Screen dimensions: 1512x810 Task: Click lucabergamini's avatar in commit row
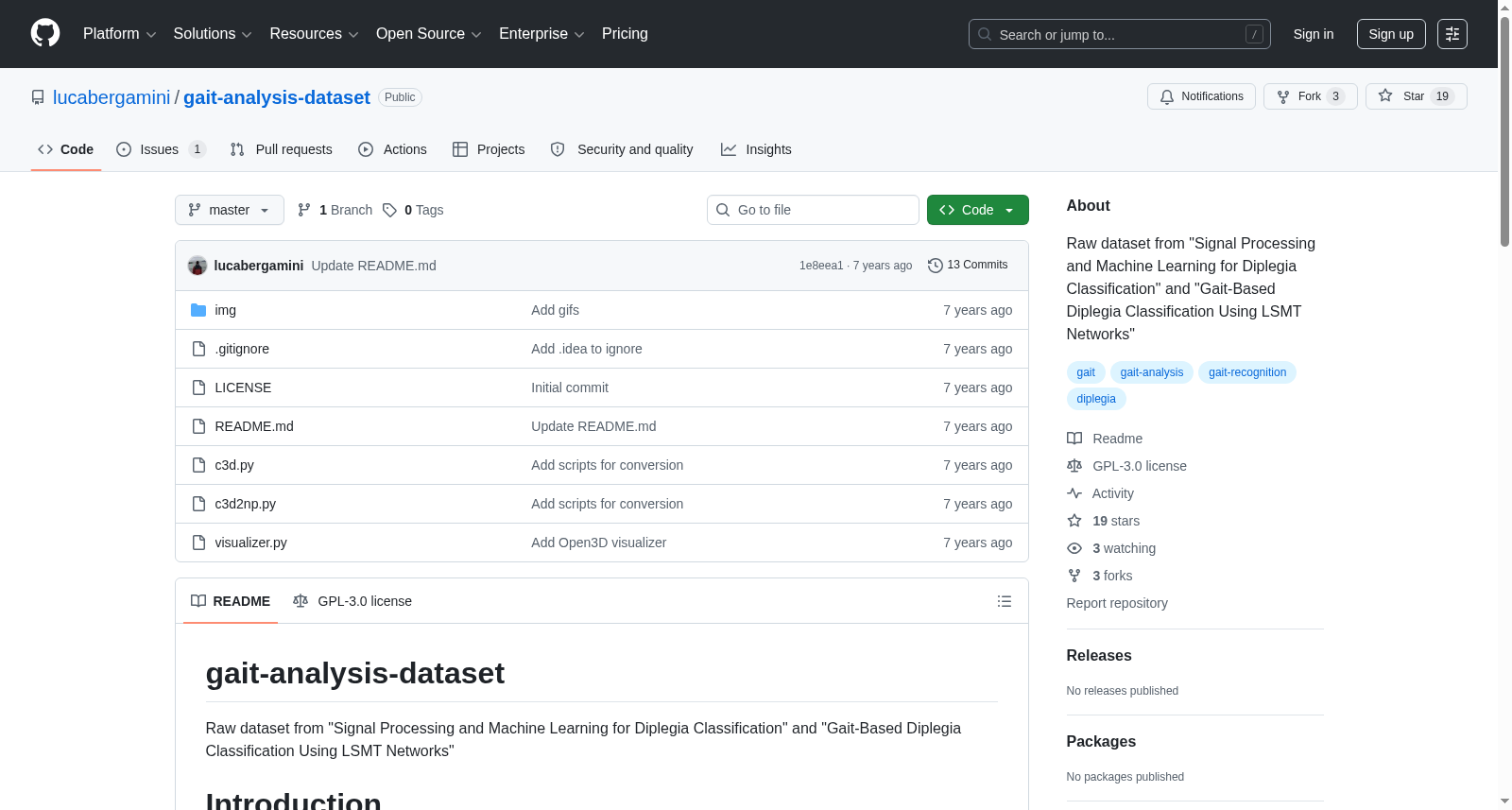point(198,266)
